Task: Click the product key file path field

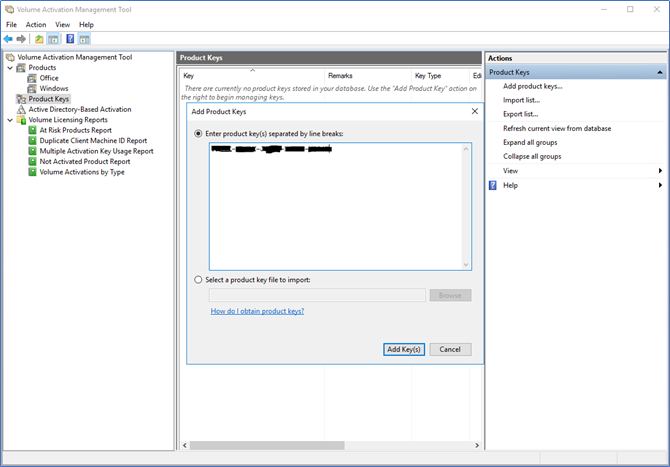Action: pos(317,295)
